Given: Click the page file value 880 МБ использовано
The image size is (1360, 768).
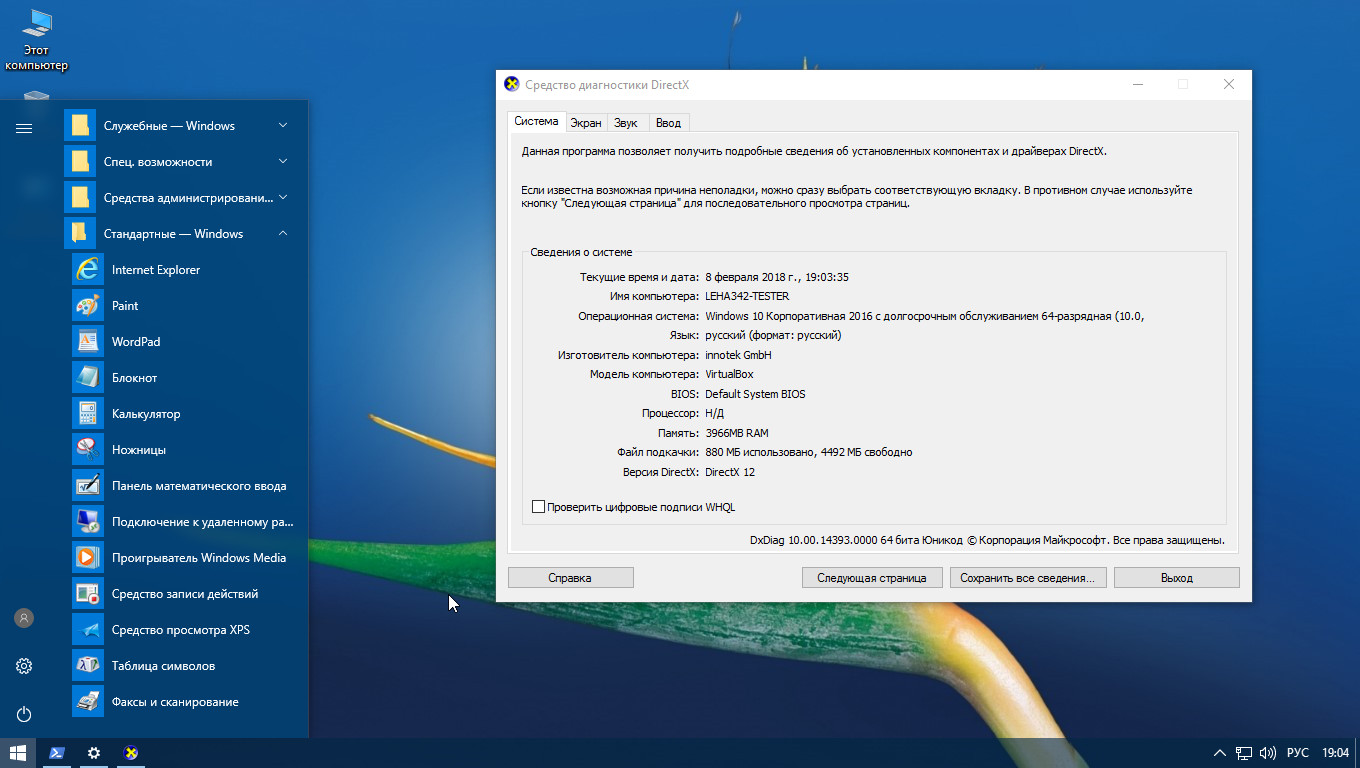Looking at the screenshot, I should coord(760,452).
